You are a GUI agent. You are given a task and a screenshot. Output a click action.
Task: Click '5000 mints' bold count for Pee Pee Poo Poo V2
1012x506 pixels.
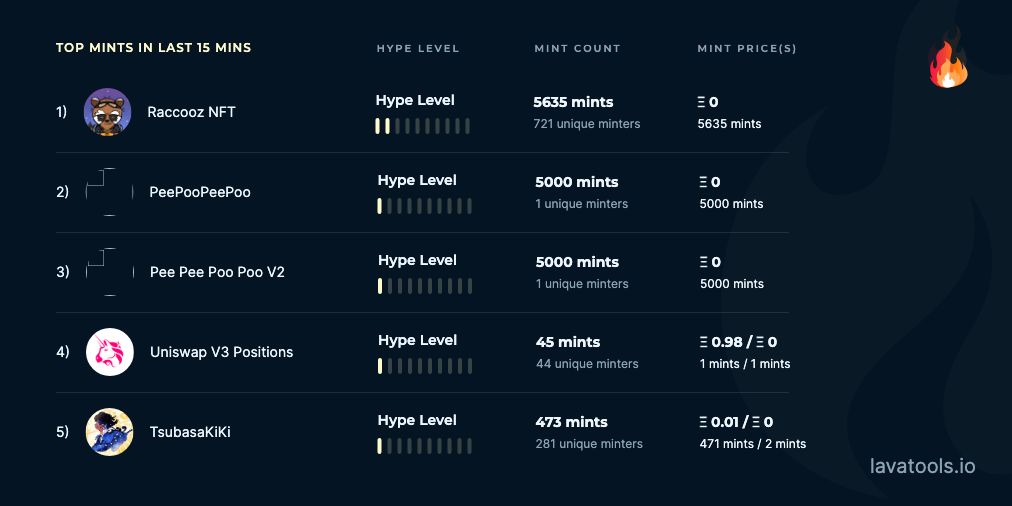pos(577,262)
